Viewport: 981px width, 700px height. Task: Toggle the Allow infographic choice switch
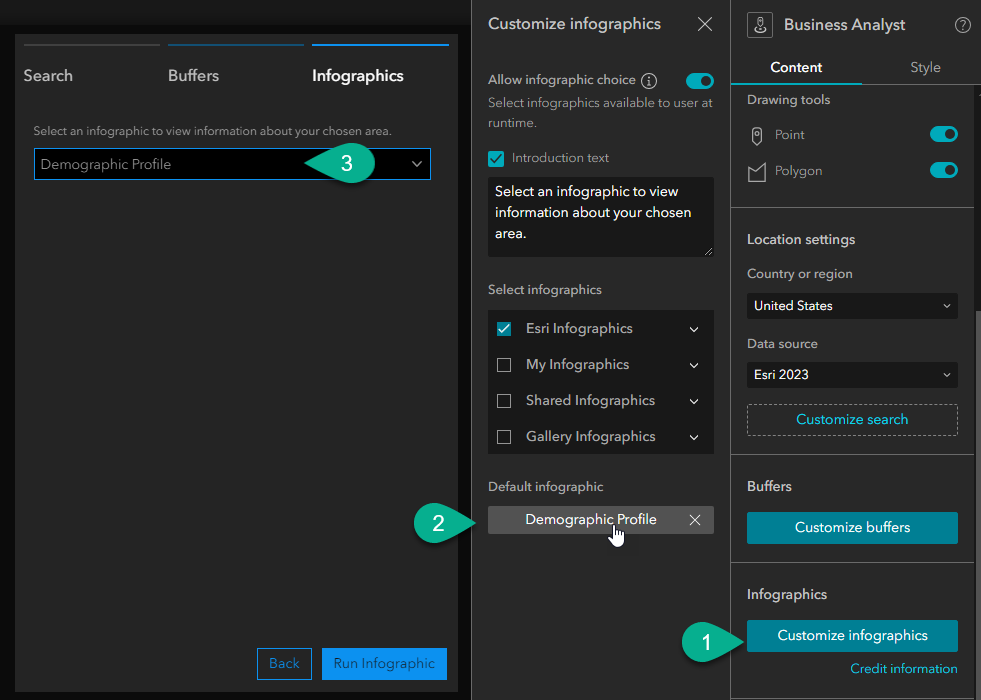(700, 81)
